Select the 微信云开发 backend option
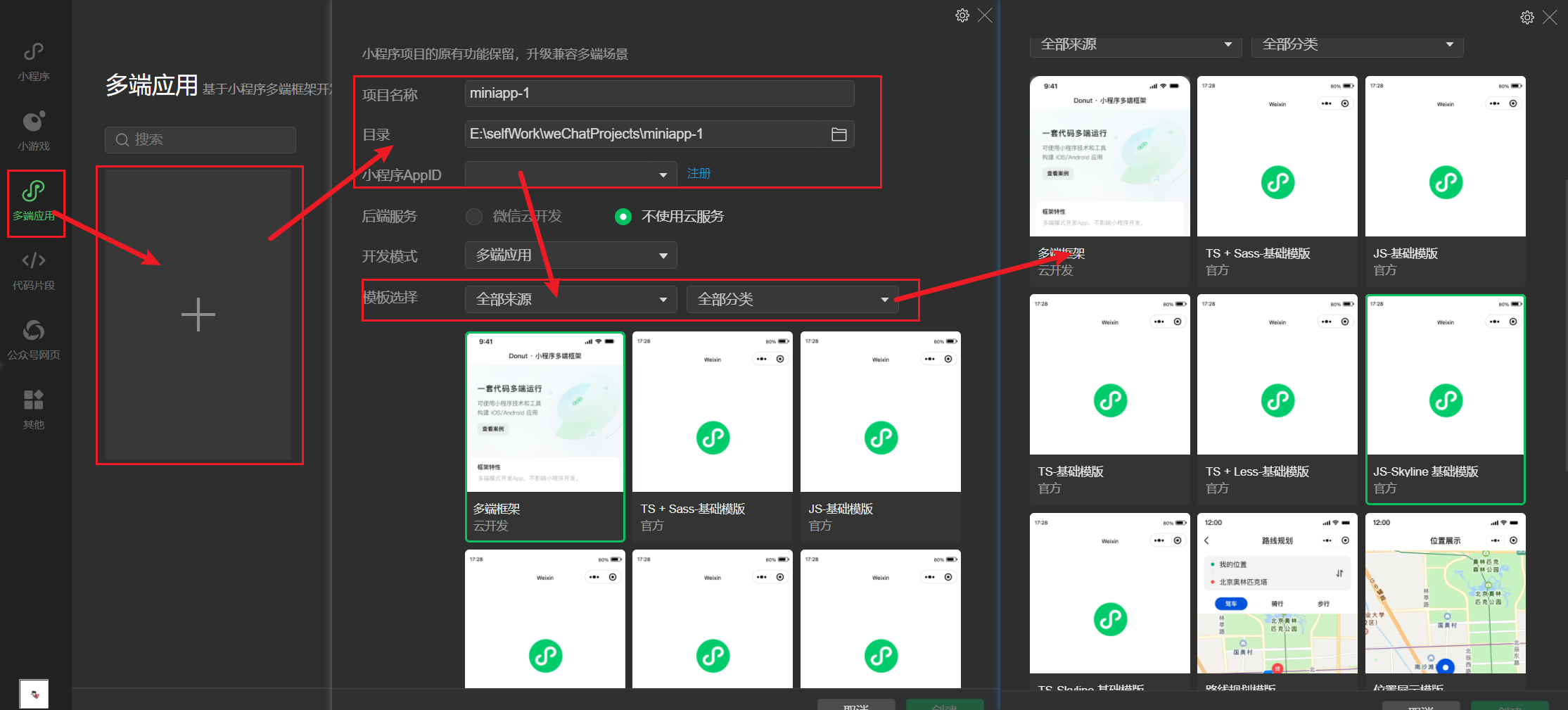 coord(473,216)
